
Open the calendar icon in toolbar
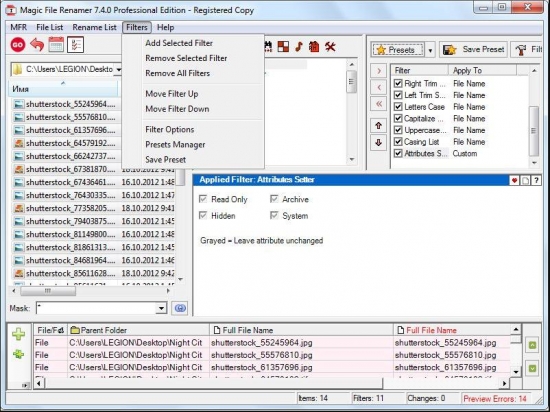click(x=56, y=45)
